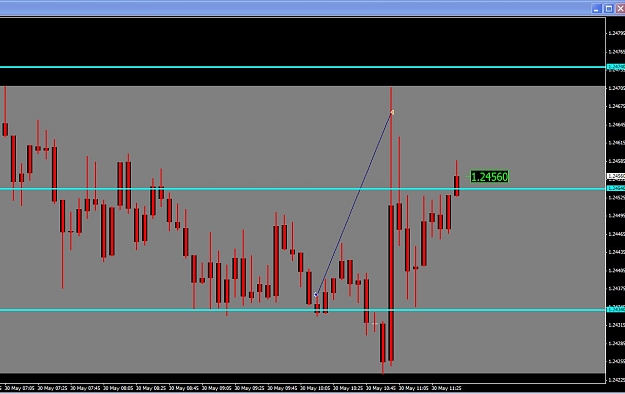This screenshot has width=625, height=394.
Task: Minimize the chart window
Action: (x=596, y=9)
